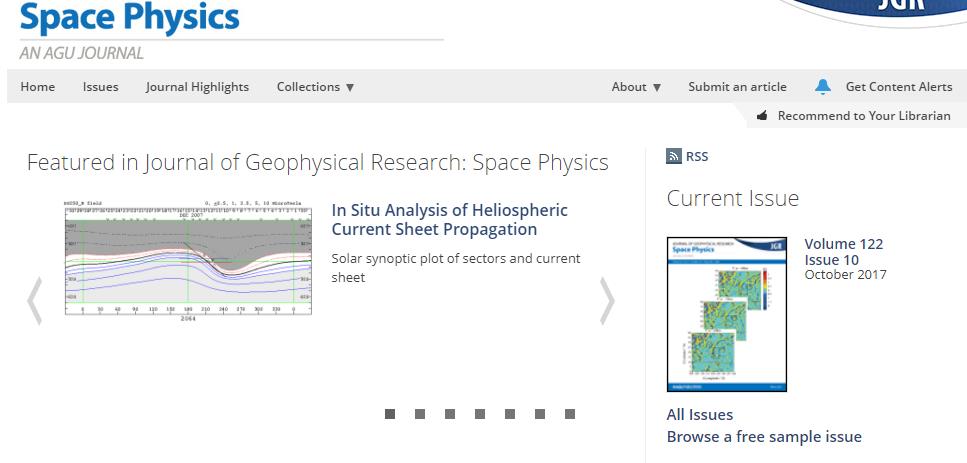This screenshot has width=967, height=463.
Task: Click the bell icon for content alerts
Action: (823, 86)
